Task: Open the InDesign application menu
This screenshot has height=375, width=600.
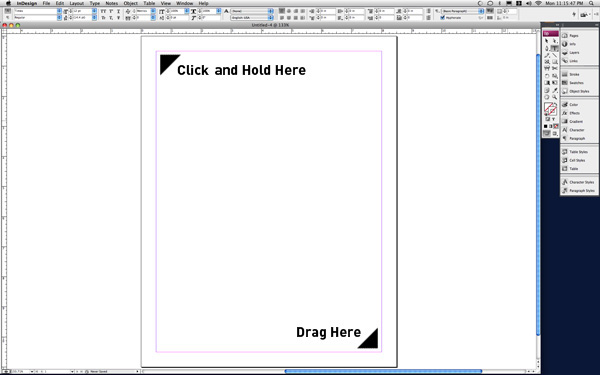Action: click(x=27, y=3)
